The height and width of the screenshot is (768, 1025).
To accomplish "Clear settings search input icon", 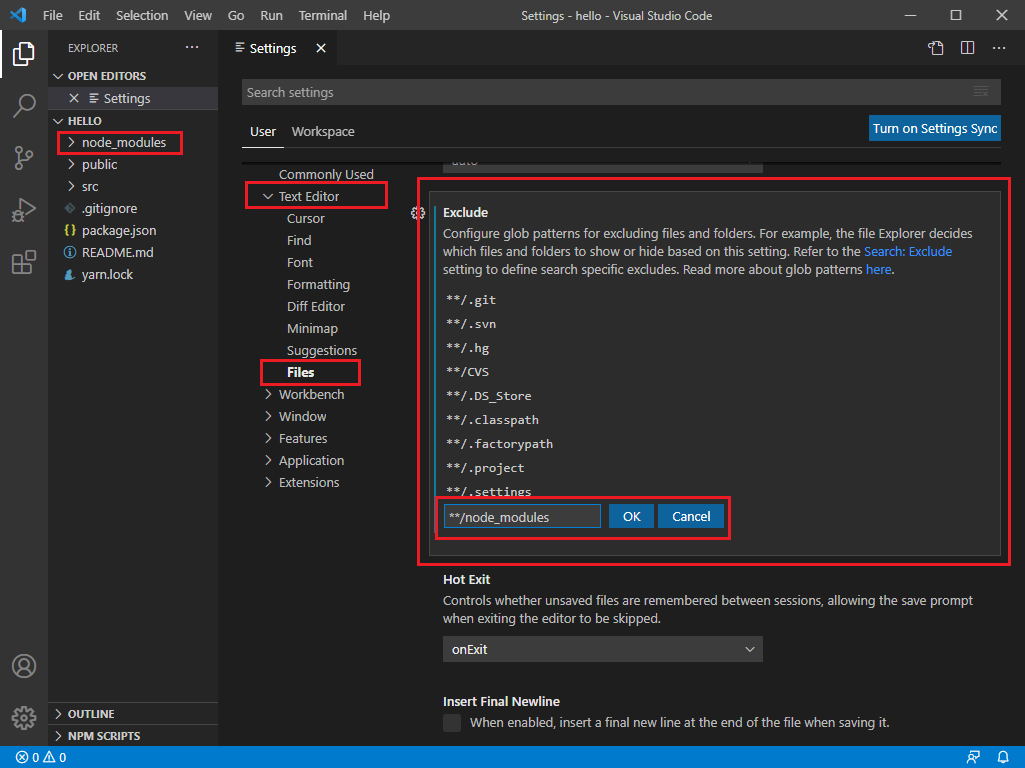I will pyautogui.click(x=981, y=92).
